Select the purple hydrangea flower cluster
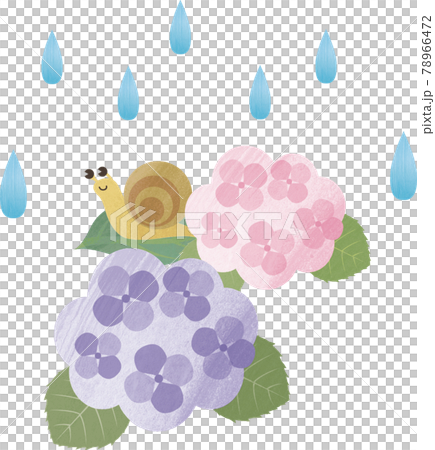 (156, 340)
